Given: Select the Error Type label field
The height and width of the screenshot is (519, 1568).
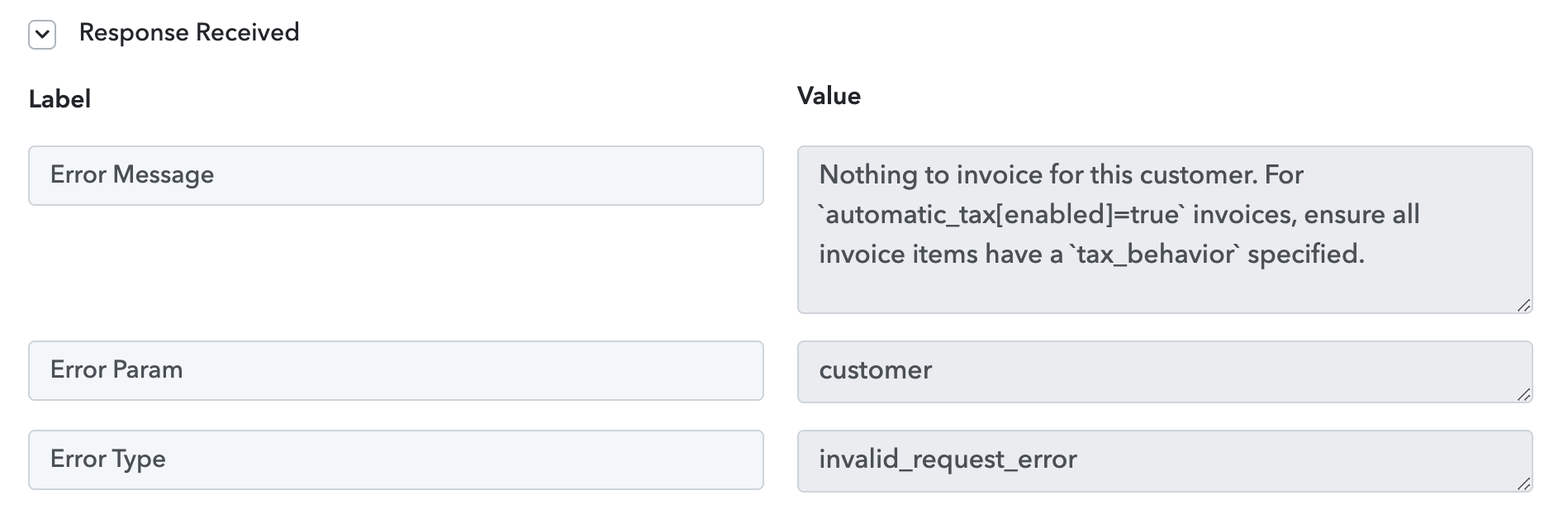Looking at the screenshot, I should click(x=396, y=459).
